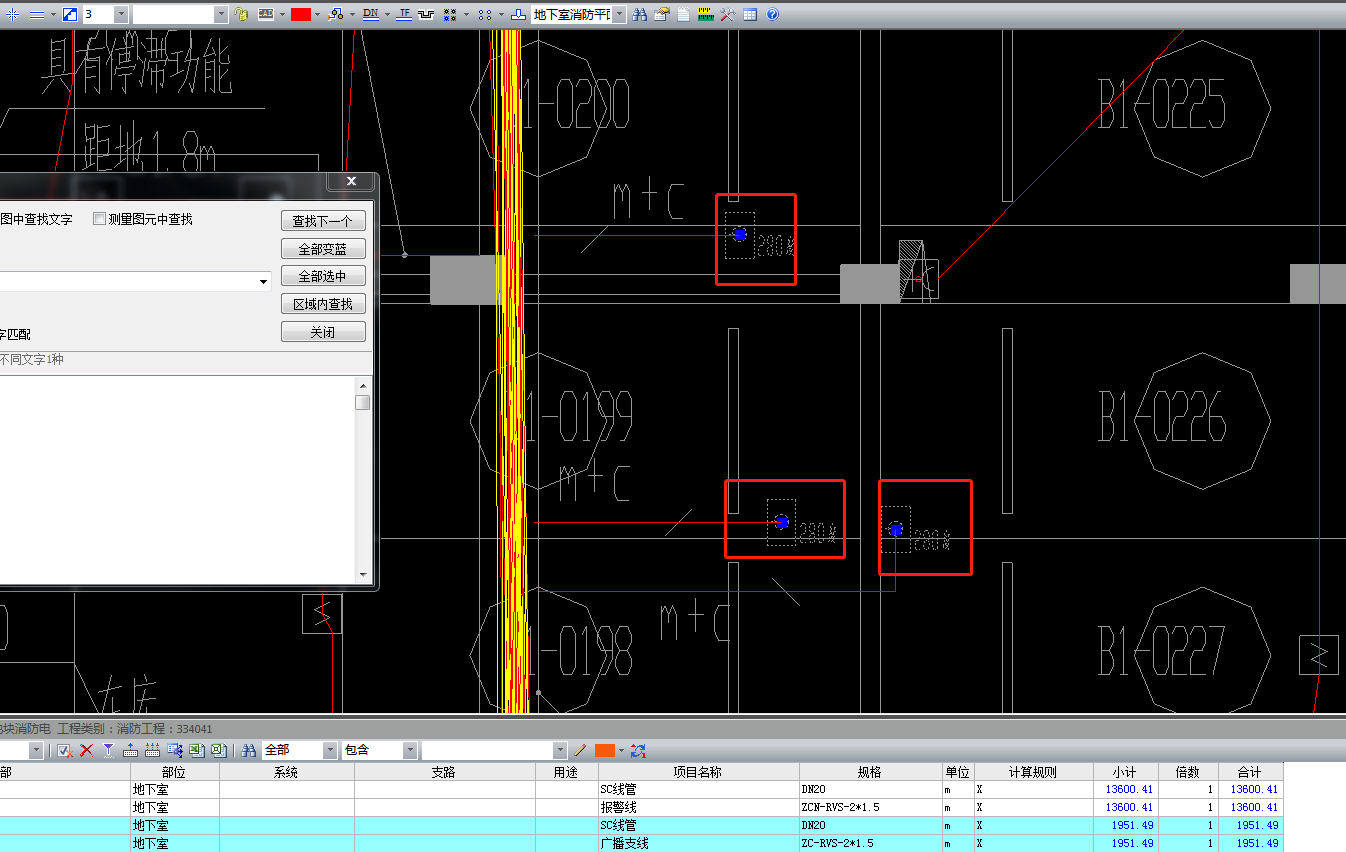Click the 小计 column header
Screen dimensions: 1346x852
coord(1124,772)
